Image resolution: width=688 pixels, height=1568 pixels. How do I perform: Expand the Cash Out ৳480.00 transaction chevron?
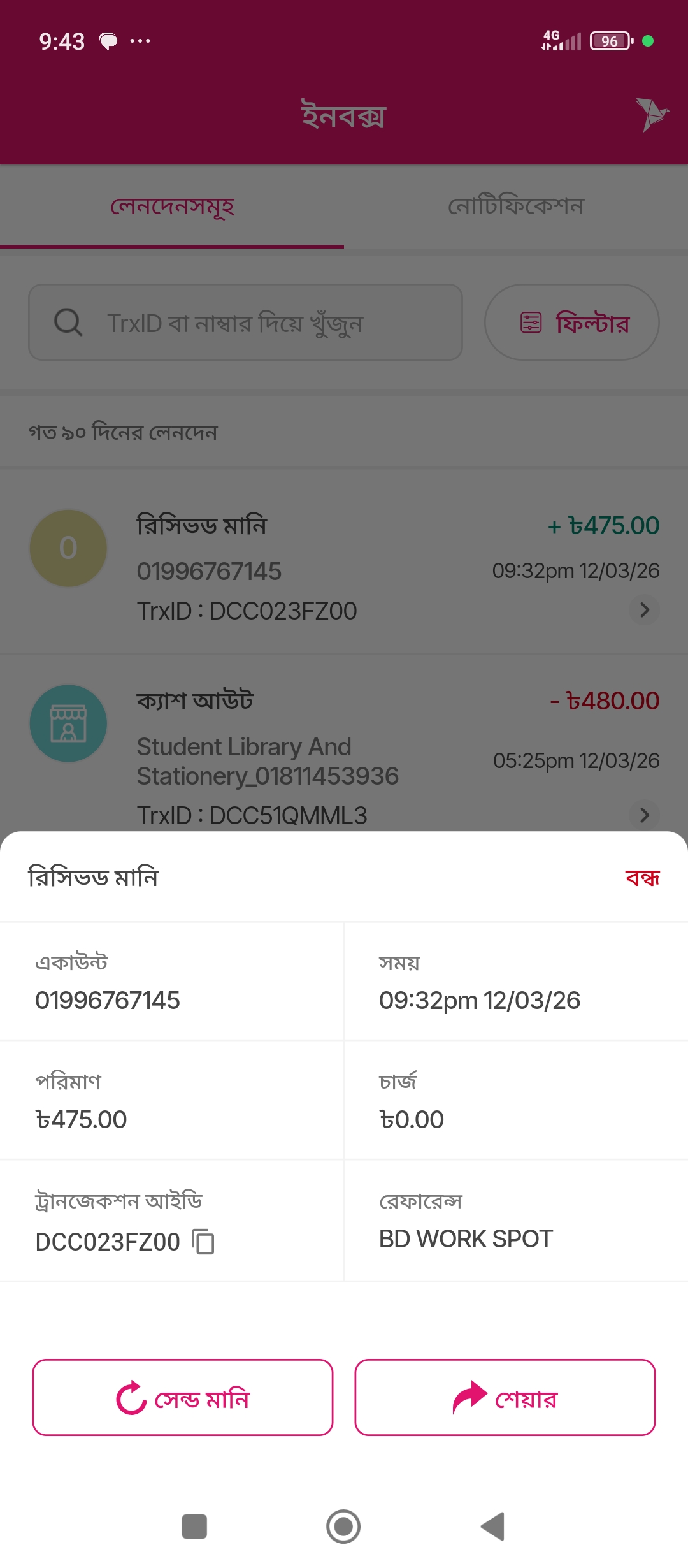(644, 815)
